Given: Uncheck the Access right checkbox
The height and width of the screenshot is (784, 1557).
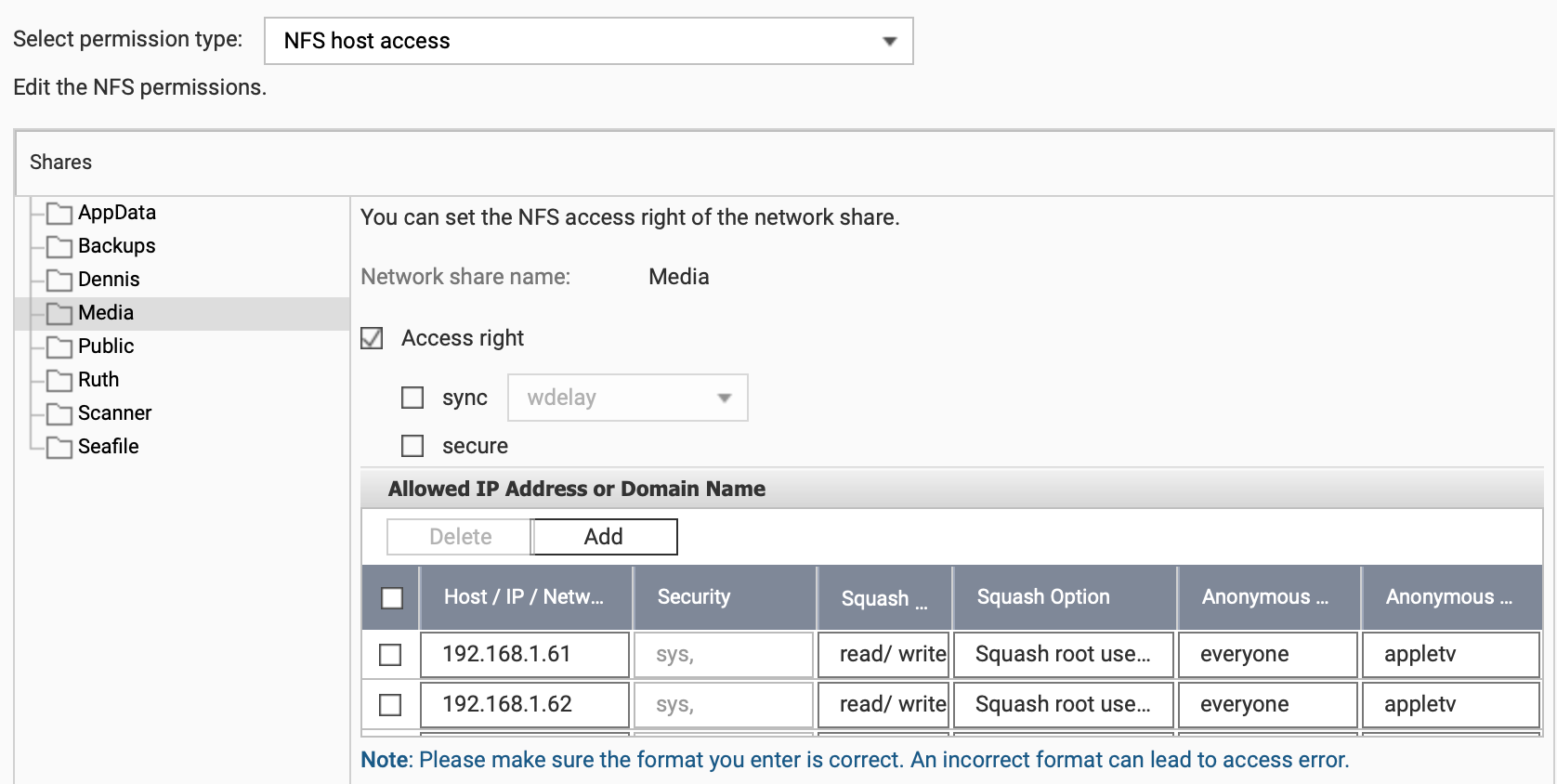Looking at the screenshot, I should point(372,338).
